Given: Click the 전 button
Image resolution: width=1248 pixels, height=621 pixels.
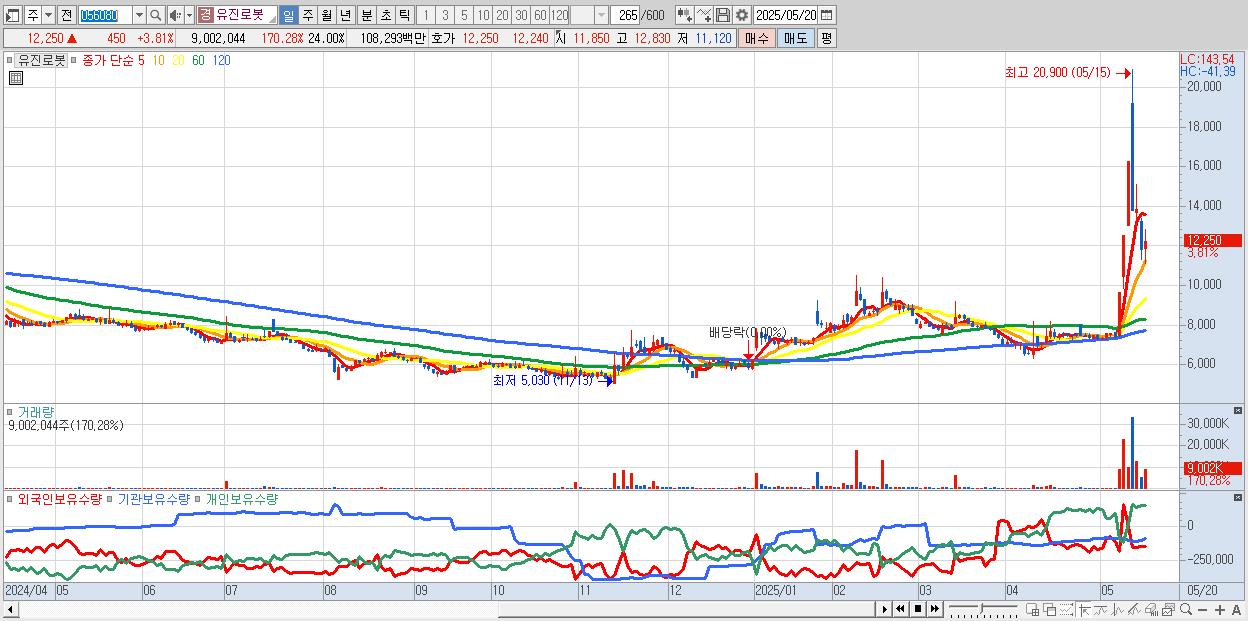Looking at the screenshot, I should click(66, 15).
